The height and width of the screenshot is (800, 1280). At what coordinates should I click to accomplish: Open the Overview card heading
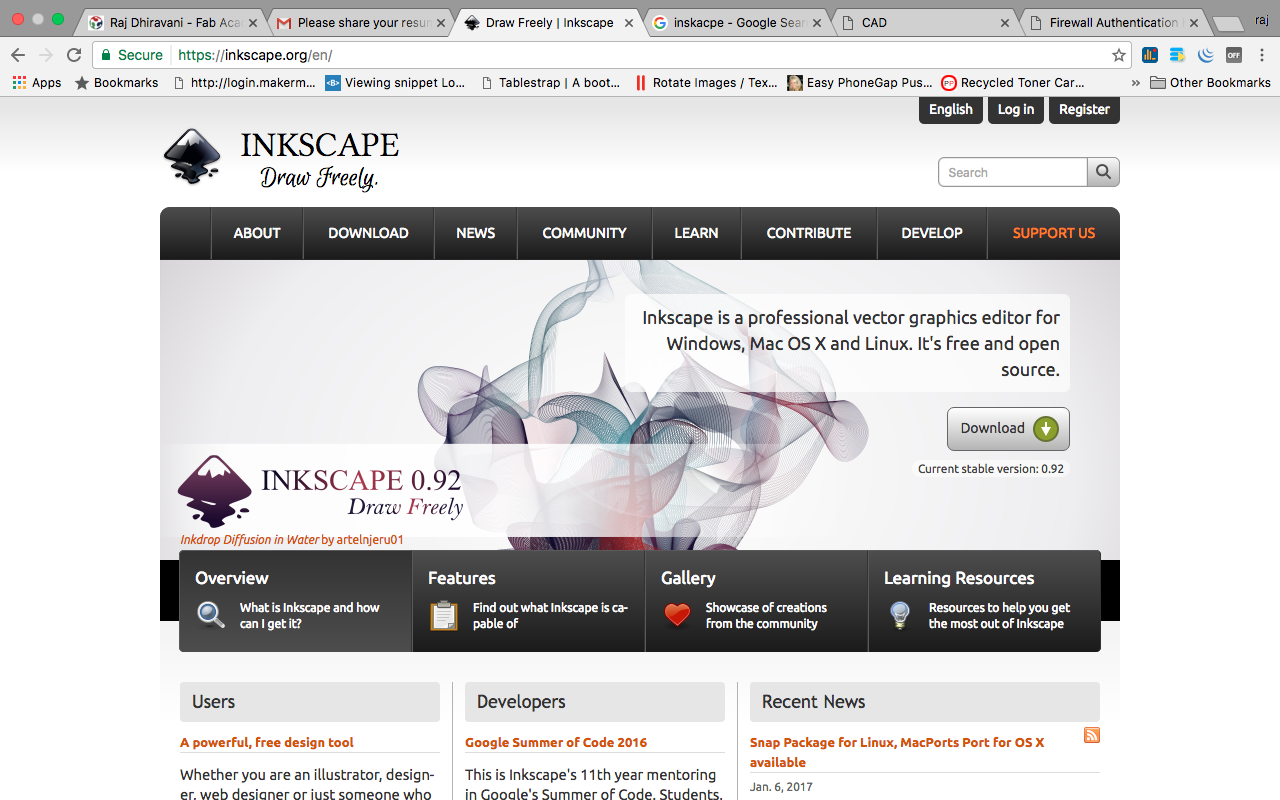point(232,578)
